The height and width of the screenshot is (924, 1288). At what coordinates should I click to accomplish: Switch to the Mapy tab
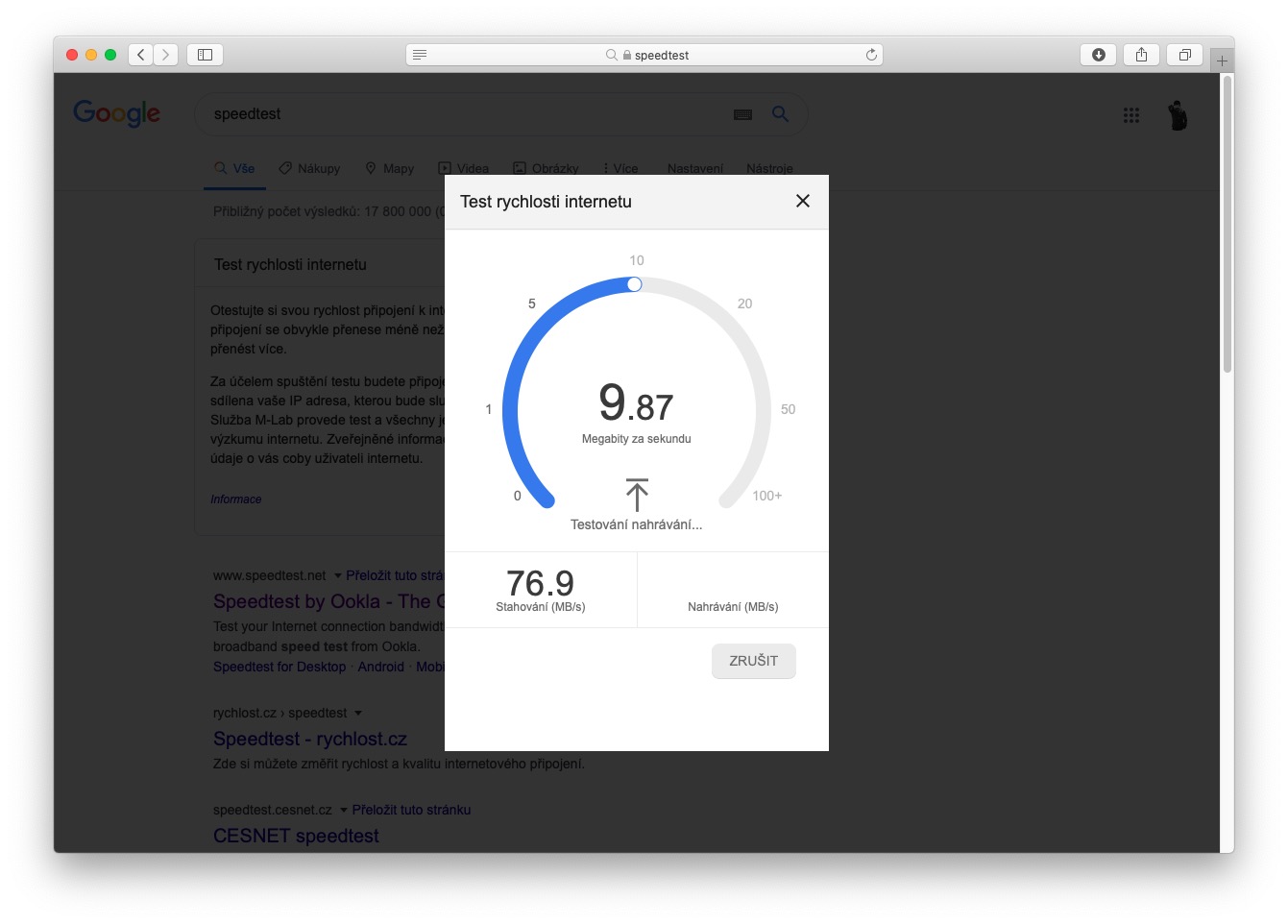tap(389, 168)
